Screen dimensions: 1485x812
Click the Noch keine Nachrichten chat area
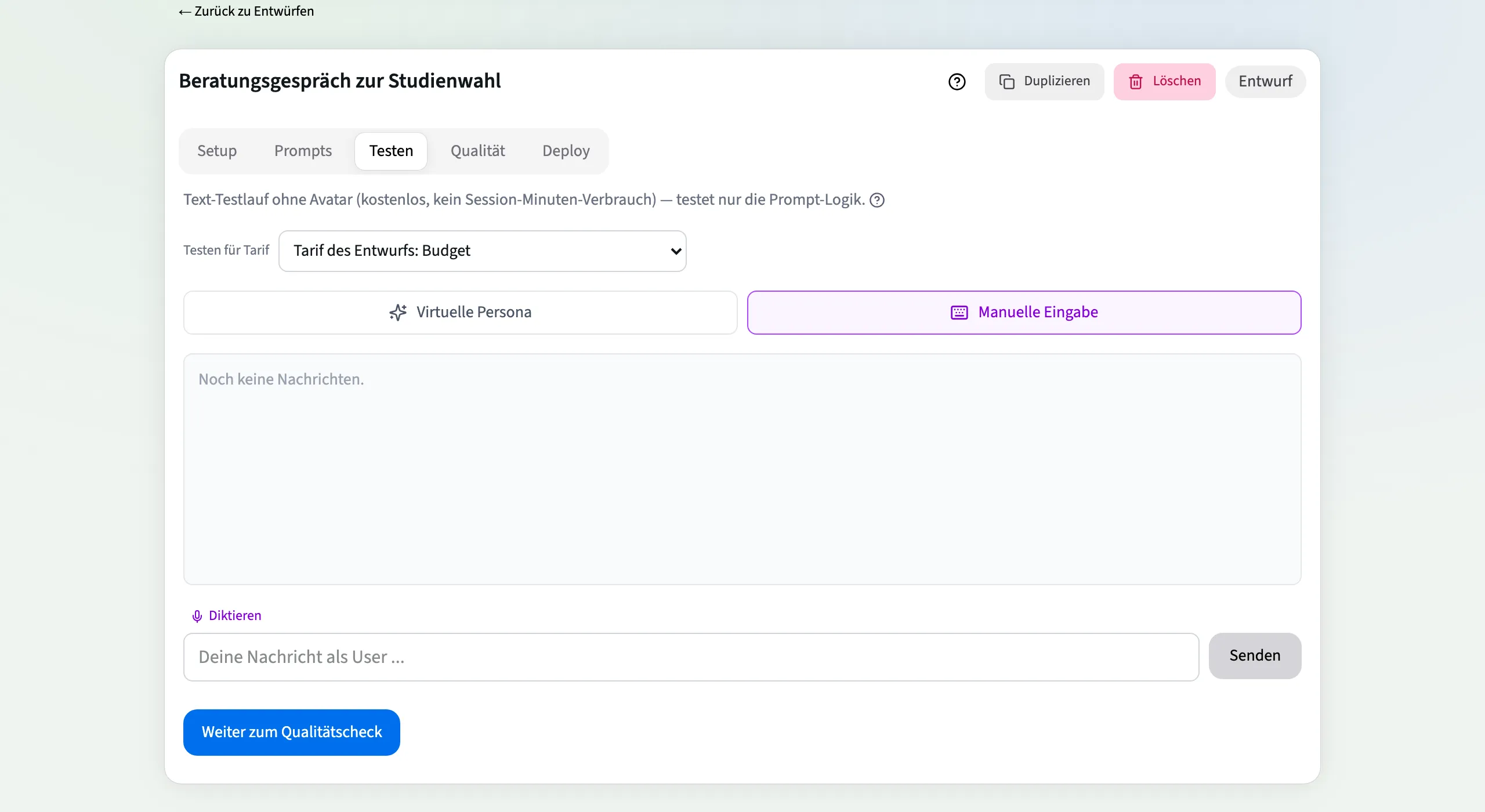[x=742, y=469]
